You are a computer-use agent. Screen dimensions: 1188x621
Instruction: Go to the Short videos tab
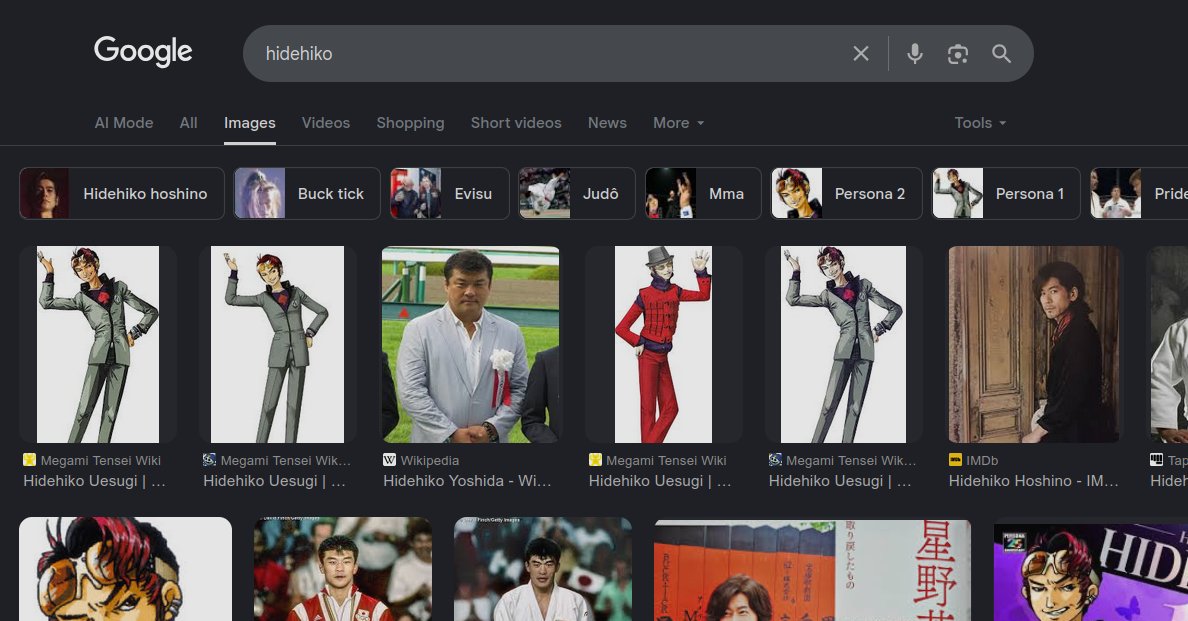click(x=516, y=123)
